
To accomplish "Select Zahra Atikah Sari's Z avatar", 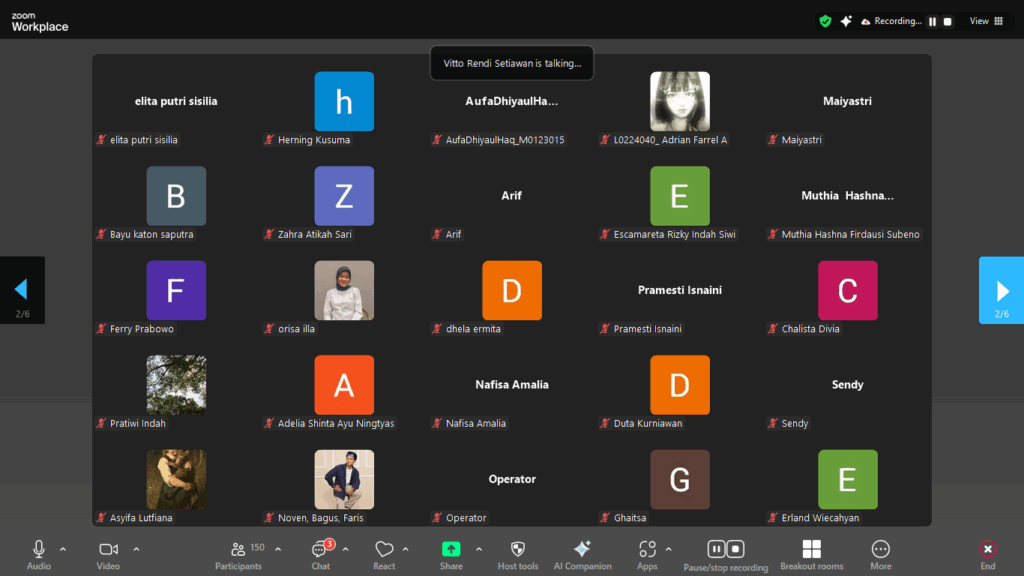I will point(344,196).
